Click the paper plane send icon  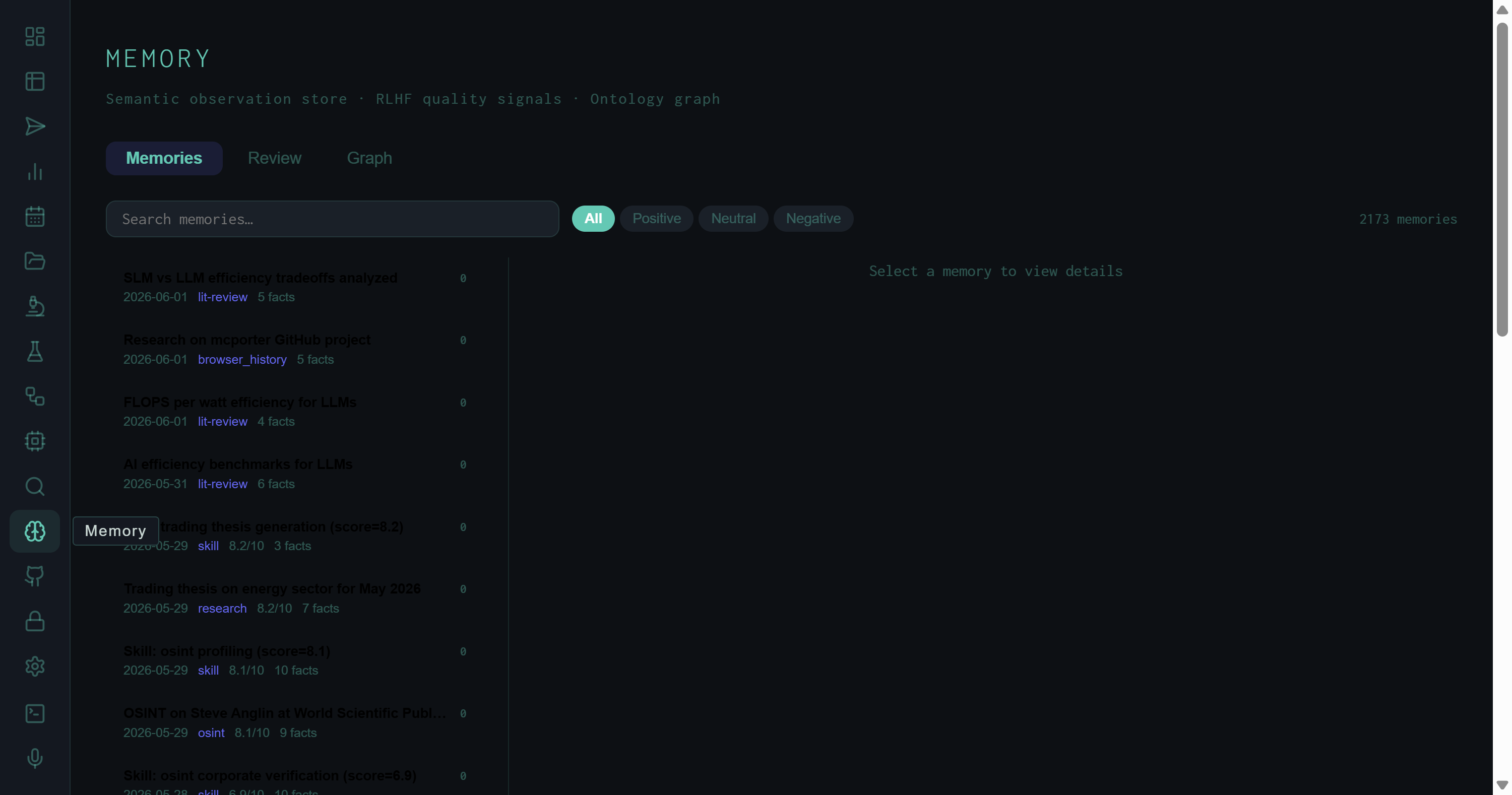click(x=35, y=126)
